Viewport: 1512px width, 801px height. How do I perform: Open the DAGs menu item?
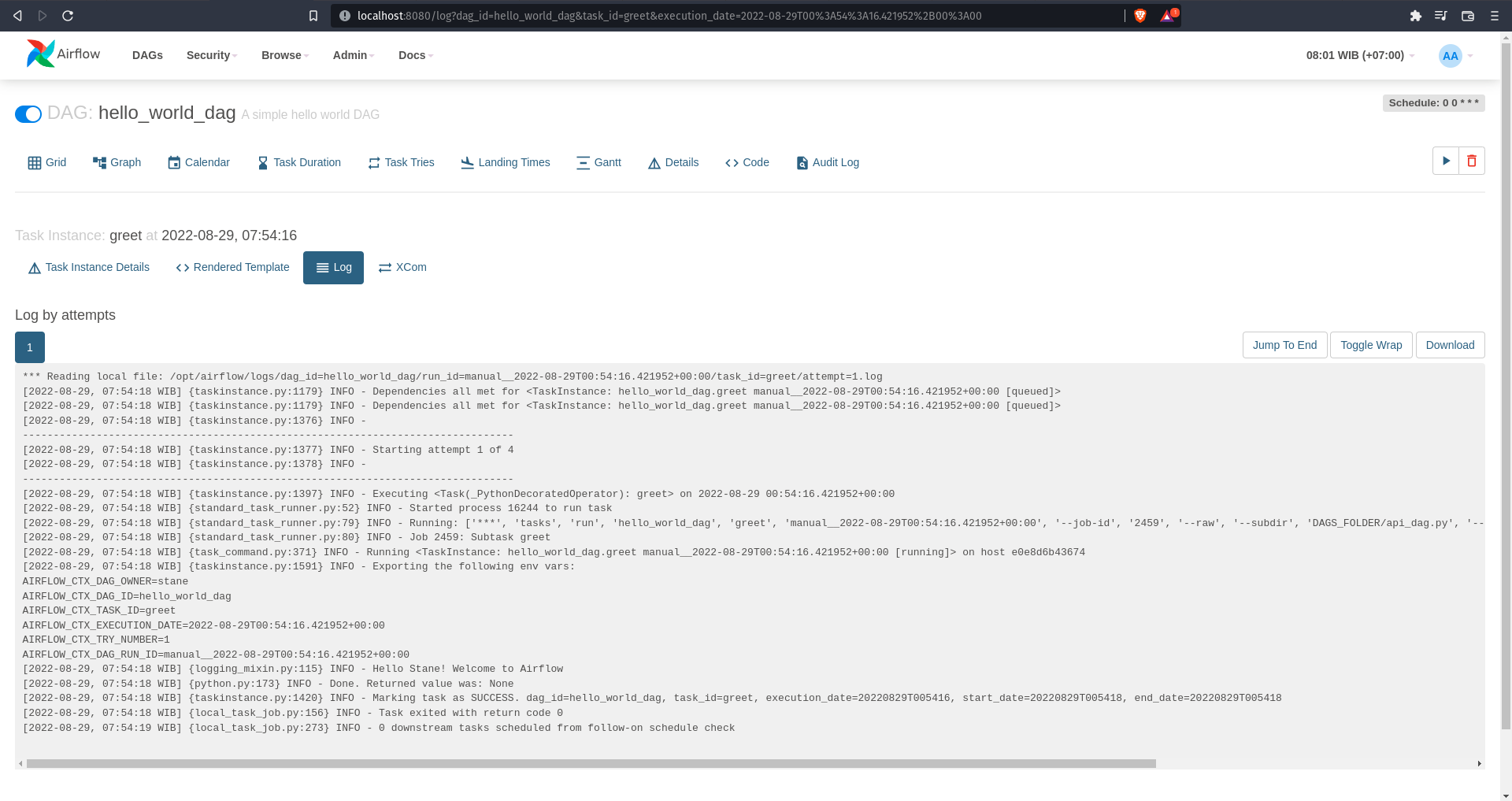[147, 55]
